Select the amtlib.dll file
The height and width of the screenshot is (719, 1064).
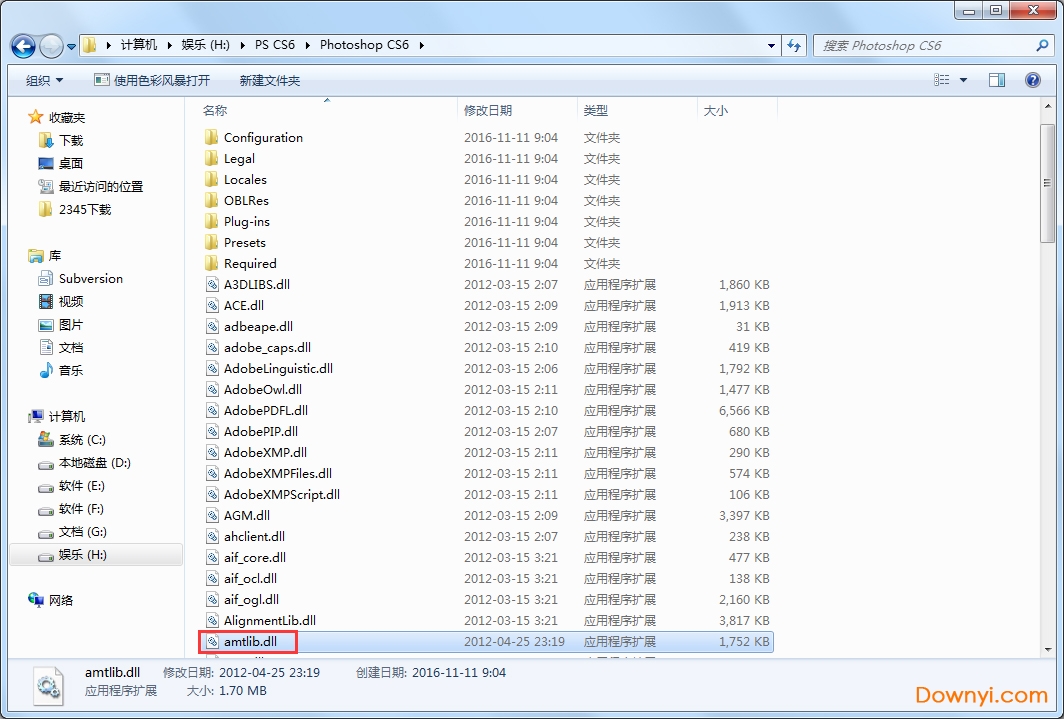[250, 642]
